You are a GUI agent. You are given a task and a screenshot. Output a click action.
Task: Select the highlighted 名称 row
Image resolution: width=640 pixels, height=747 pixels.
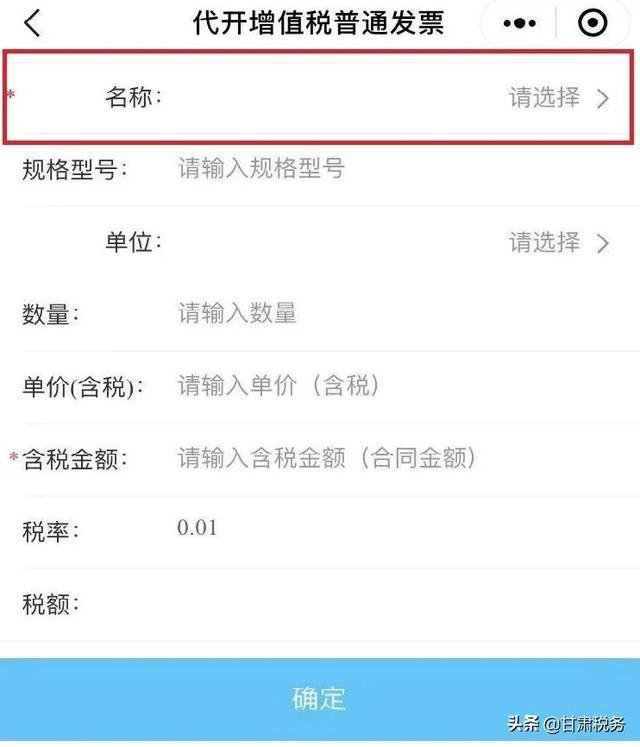point(319,98)
